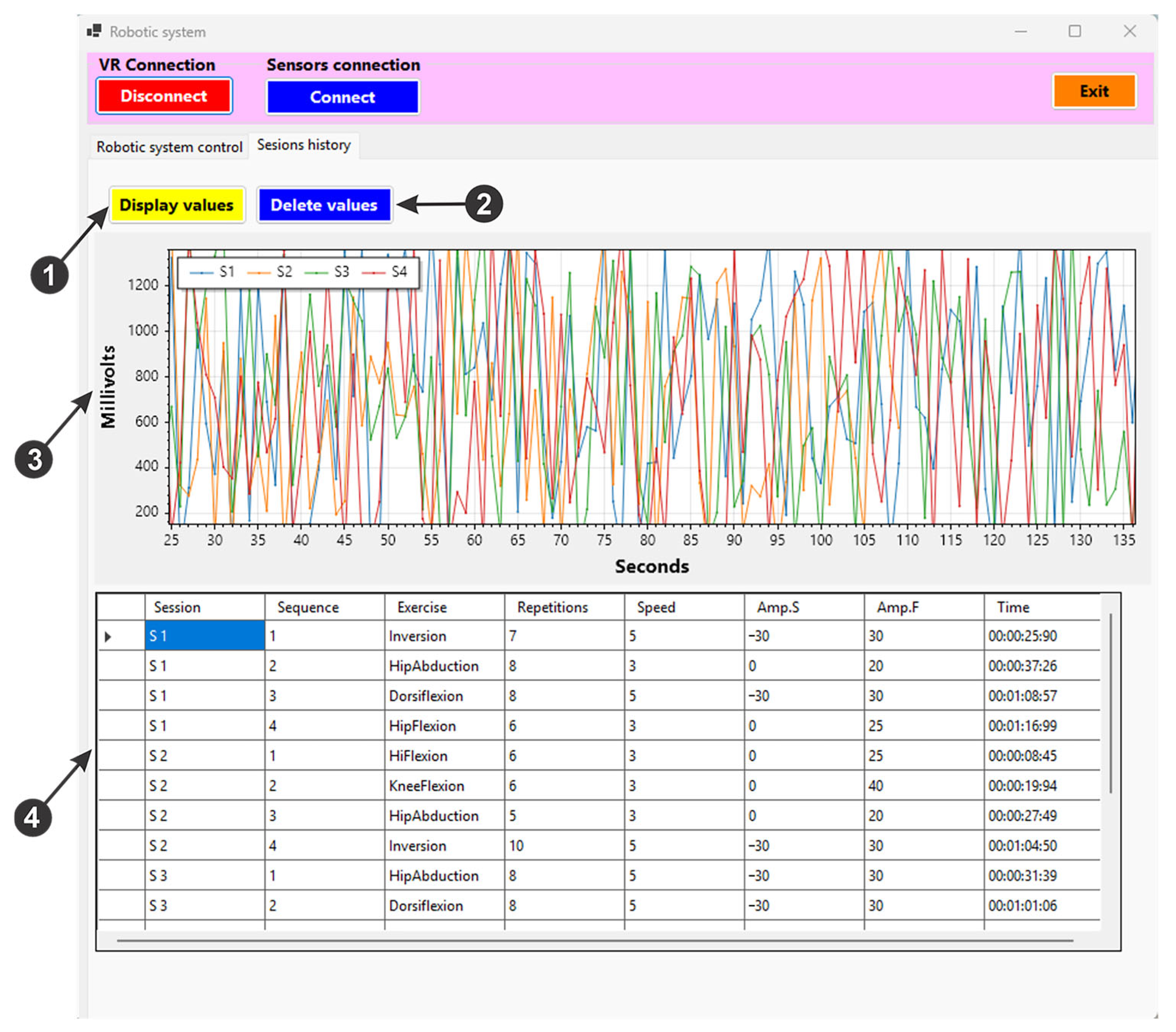Maximize the Robotic system window
This screenshot has height=1032, width=1176.
pos(1074,31)
